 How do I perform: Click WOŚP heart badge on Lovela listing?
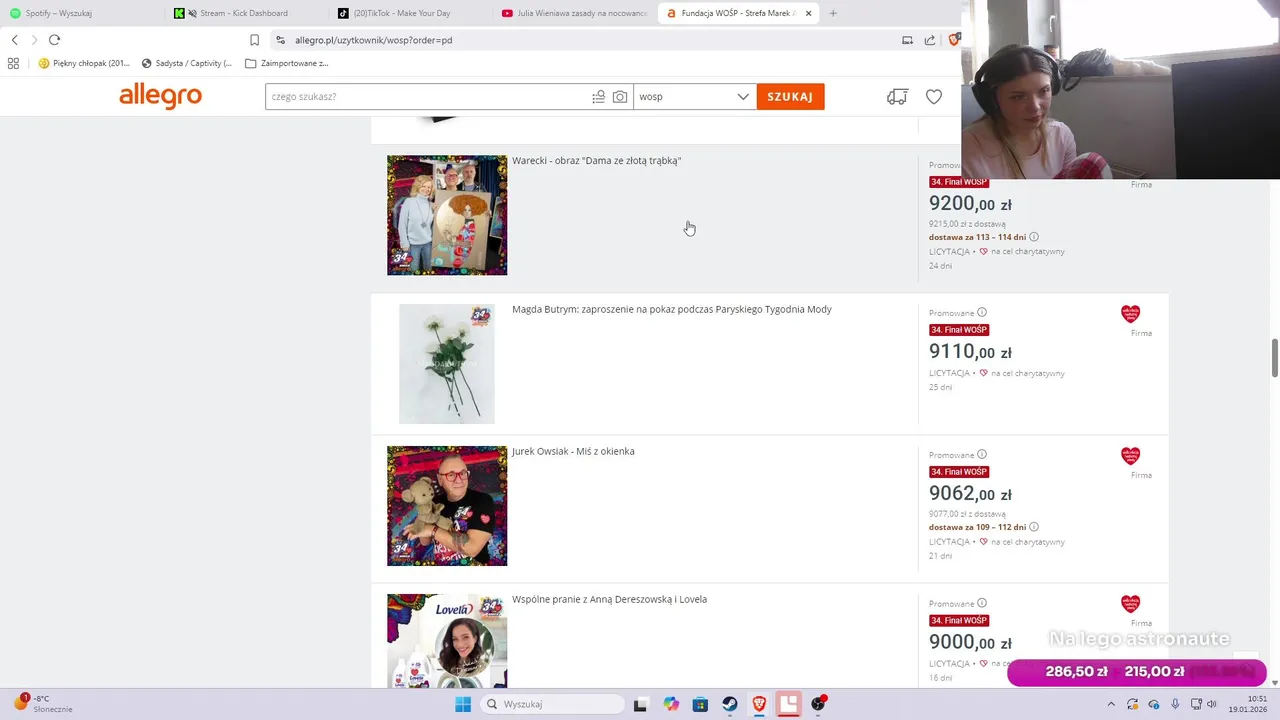tap(1130, 604)
